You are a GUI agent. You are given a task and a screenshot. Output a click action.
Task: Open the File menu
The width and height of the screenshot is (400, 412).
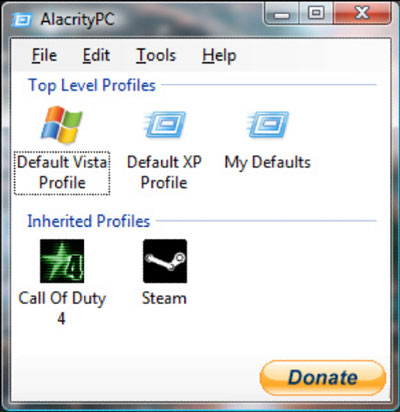[44, 55]
